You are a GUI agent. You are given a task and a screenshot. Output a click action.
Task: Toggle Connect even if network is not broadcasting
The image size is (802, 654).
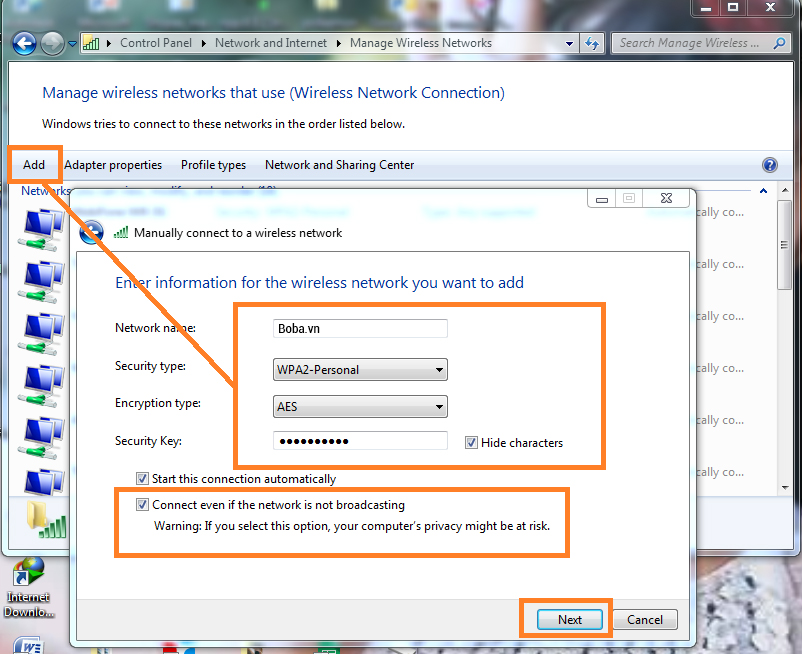(x=143, y=505)
